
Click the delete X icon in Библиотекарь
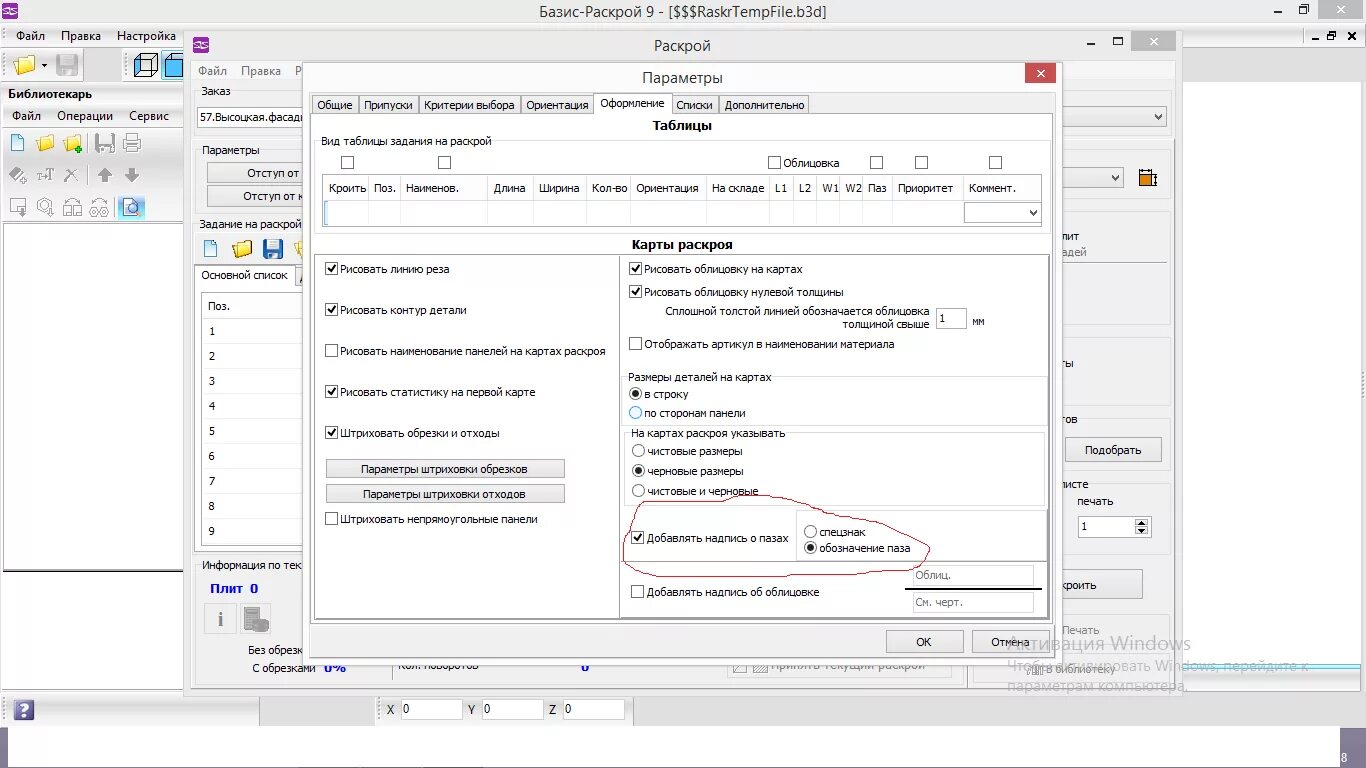(71, 175)
